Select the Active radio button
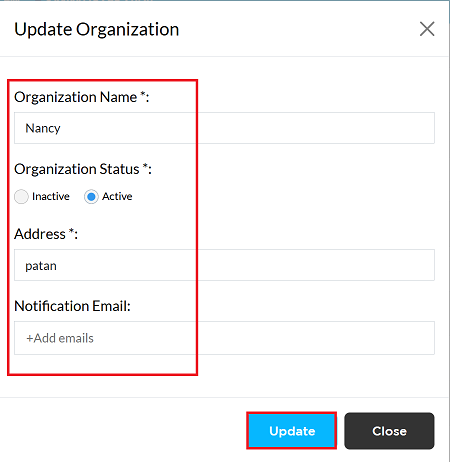450x462 pixels. click(91, 196)
